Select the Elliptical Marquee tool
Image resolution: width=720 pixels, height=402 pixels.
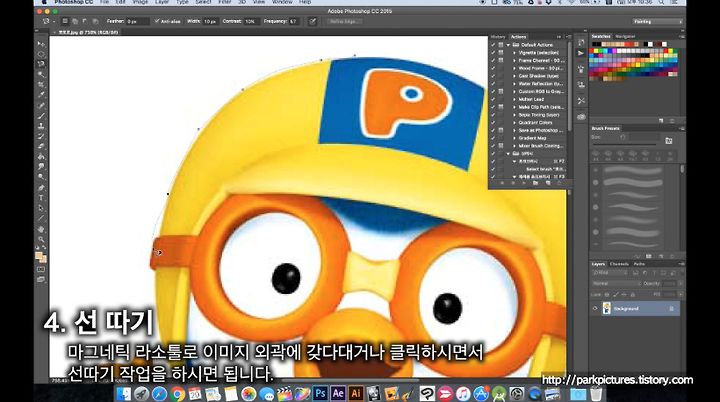point(41,54)
